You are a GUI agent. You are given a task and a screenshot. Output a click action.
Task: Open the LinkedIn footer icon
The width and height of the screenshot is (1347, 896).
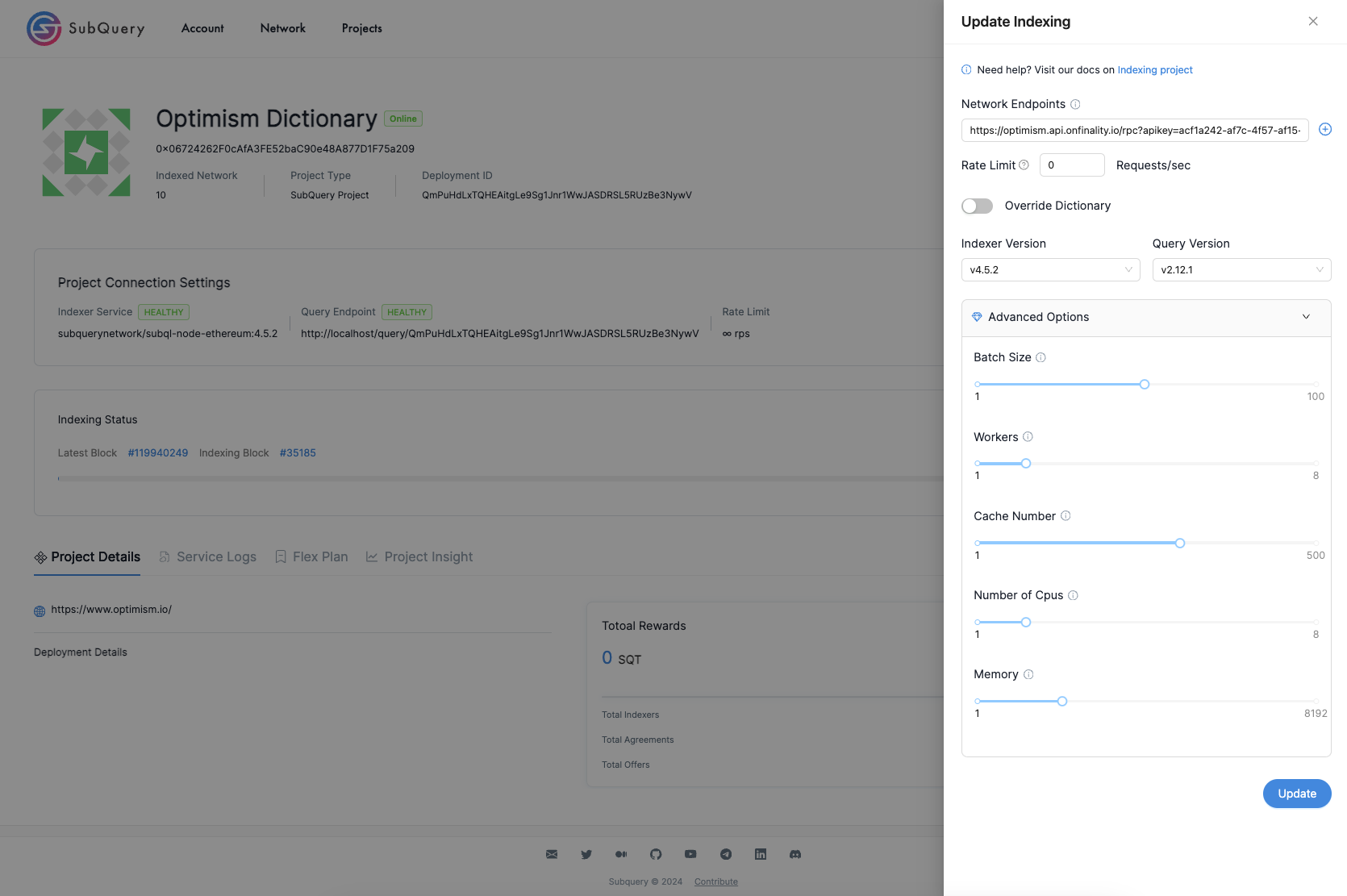[761, 854]
